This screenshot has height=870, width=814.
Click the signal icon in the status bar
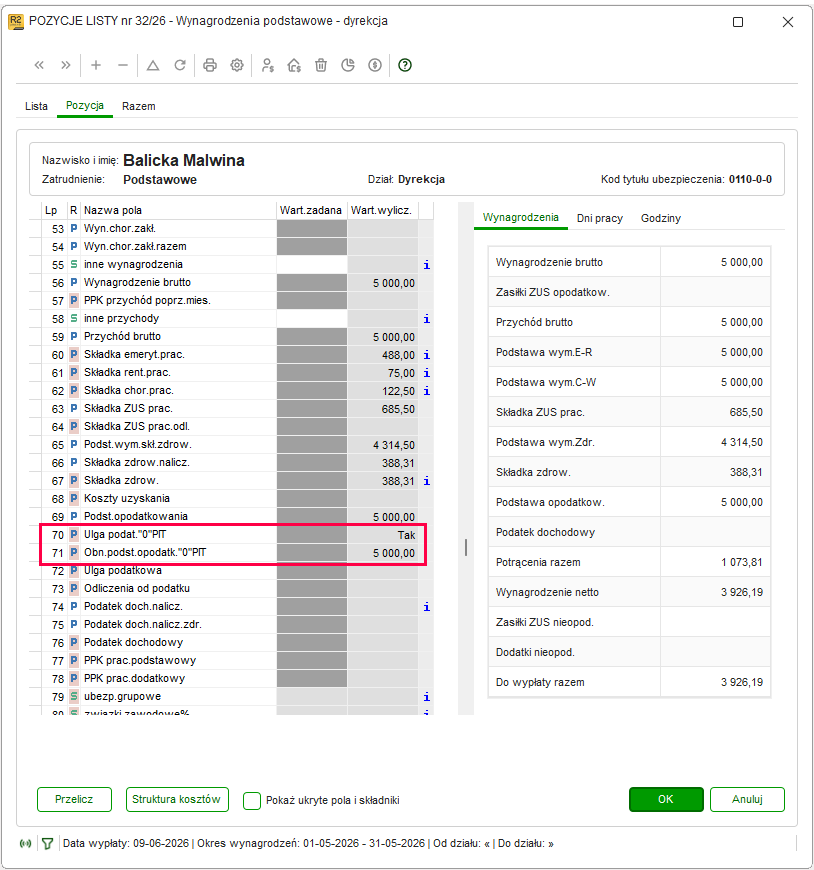pos(26,843)
